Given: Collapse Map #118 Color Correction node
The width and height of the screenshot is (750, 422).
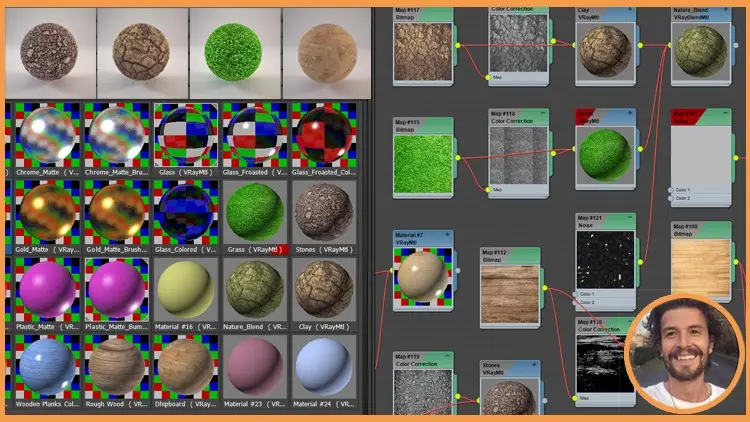Looking at the screenshot, I should click(543, 113).
